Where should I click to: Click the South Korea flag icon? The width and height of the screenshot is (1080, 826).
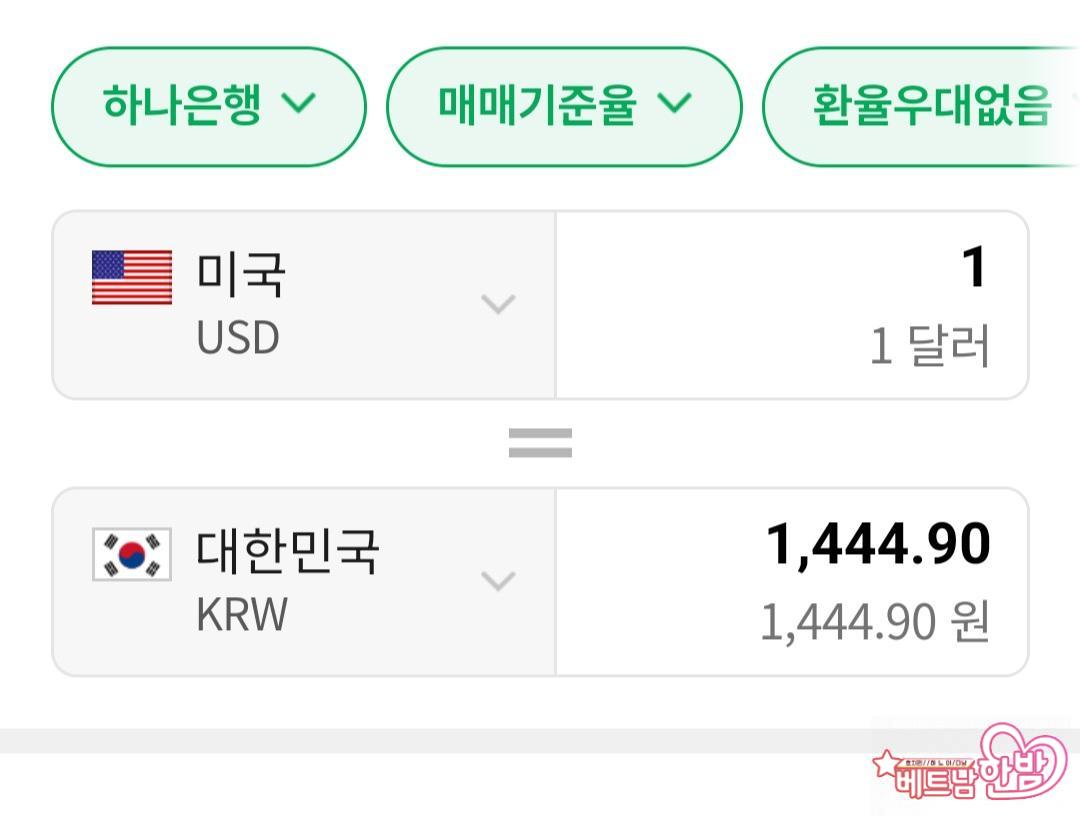tap(132, 554)
